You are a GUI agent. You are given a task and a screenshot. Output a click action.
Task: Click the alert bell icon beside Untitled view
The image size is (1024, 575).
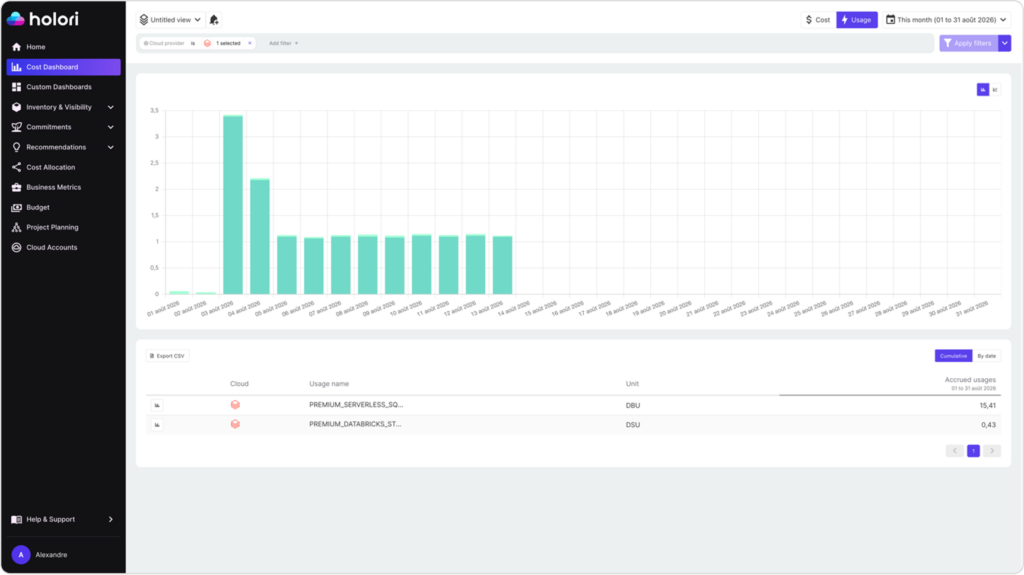coord(214,20)
